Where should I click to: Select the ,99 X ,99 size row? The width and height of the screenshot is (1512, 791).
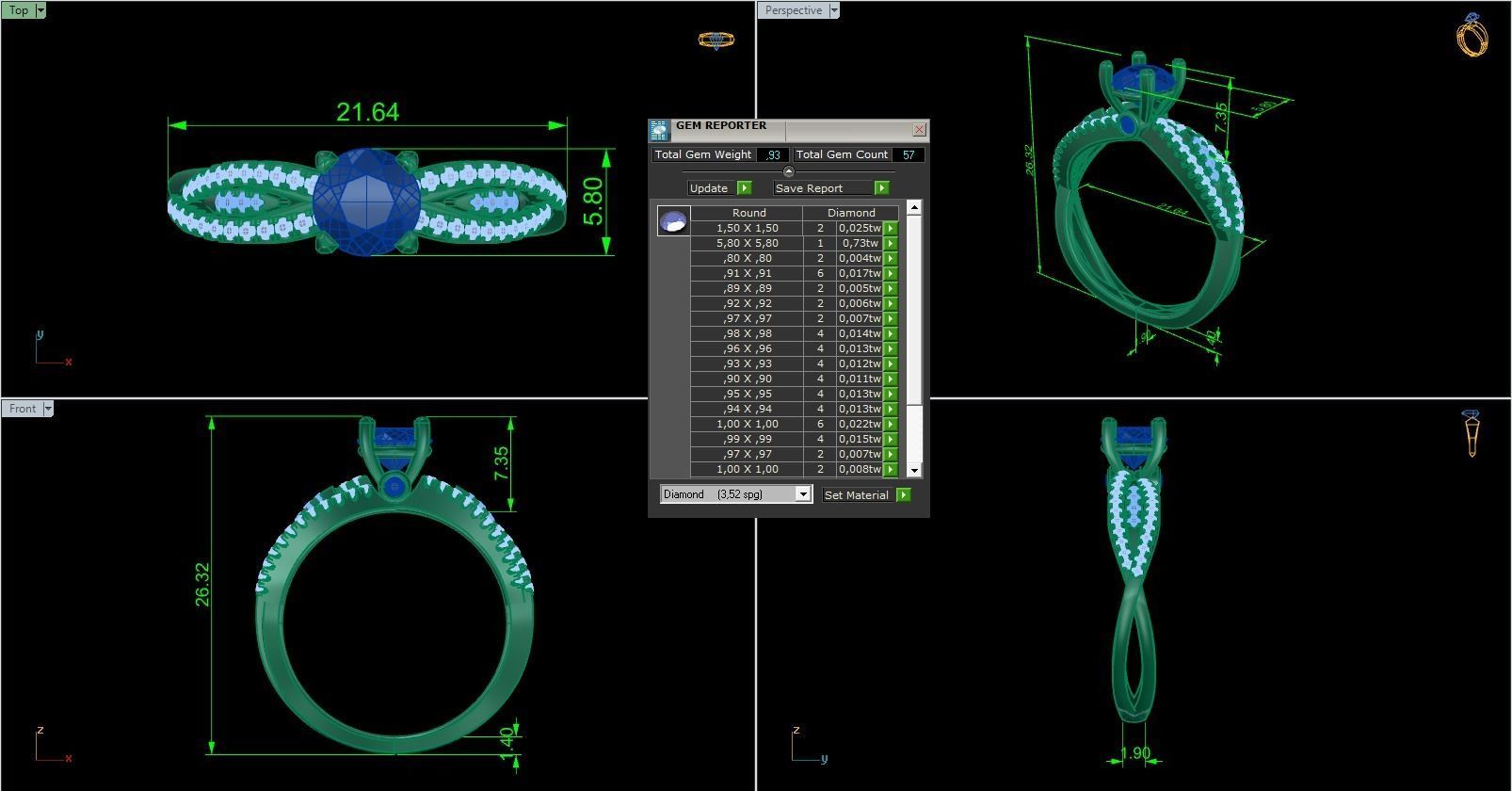point(747,439)
